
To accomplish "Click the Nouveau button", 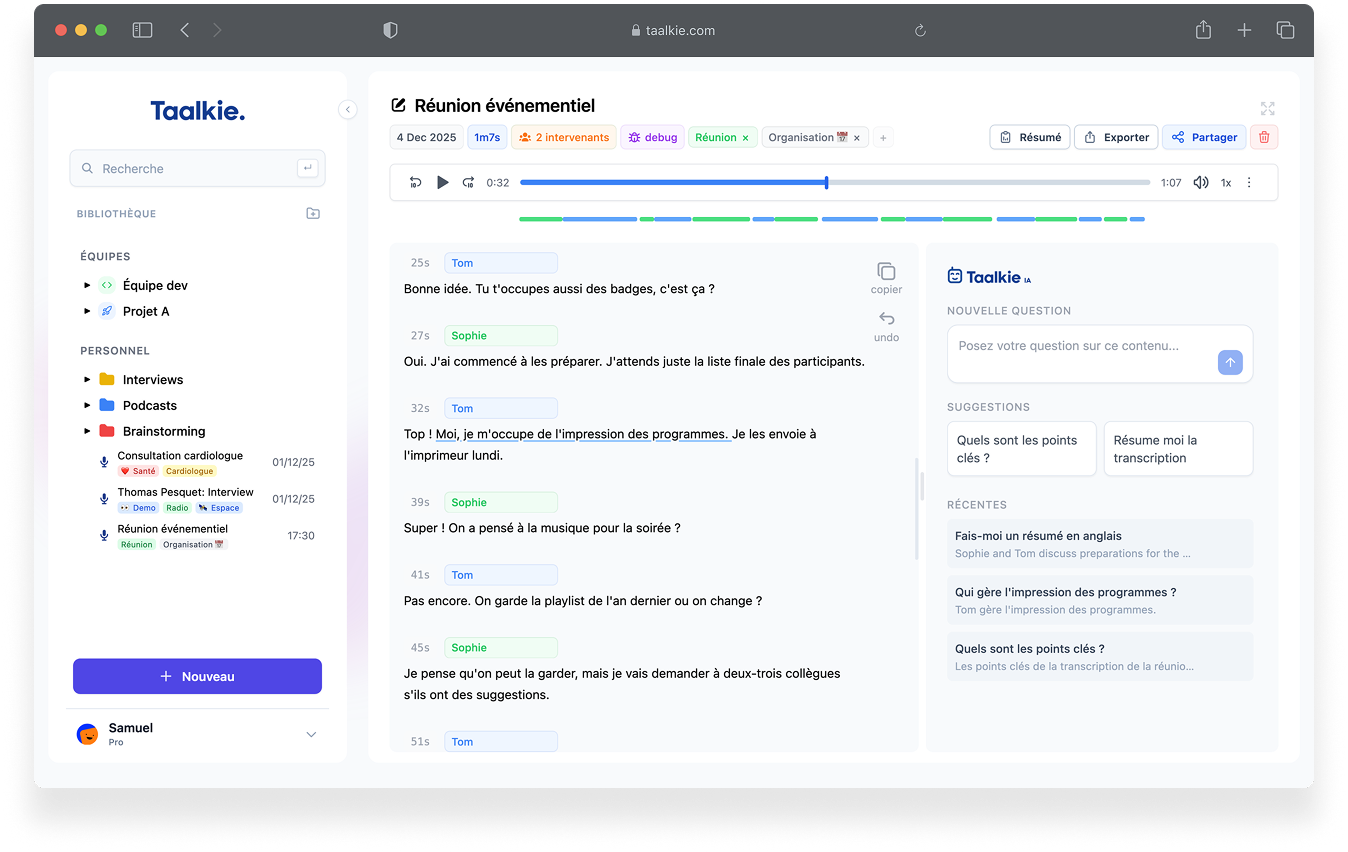I will [197, 676].
